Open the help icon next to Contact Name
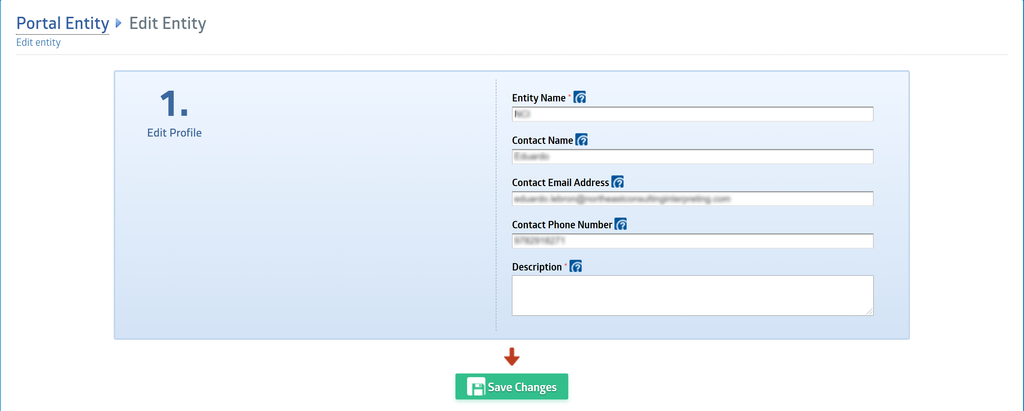 [582, 141]
